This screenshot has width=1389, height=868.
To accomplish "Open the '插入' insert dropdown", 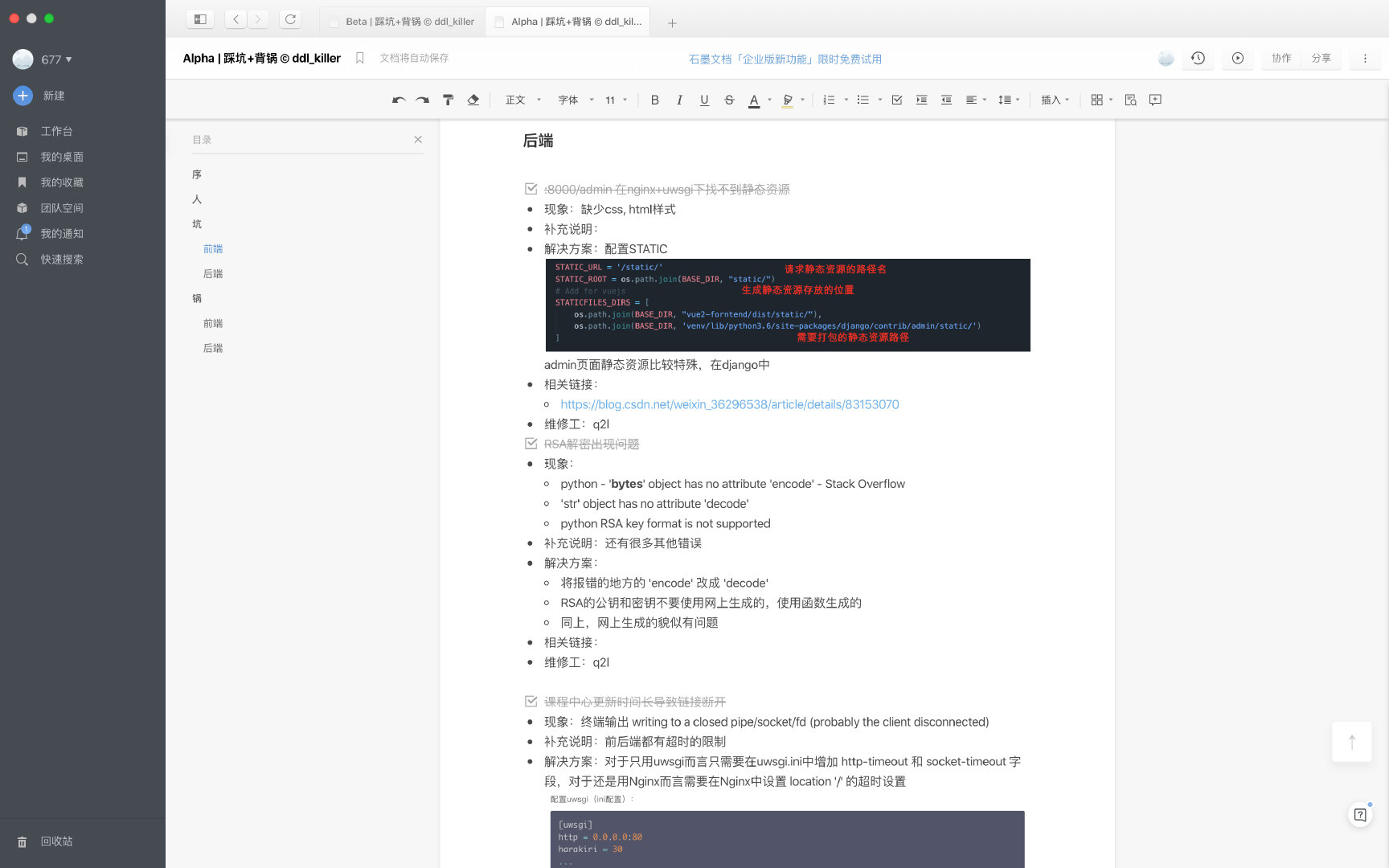I will point(1055,100).
